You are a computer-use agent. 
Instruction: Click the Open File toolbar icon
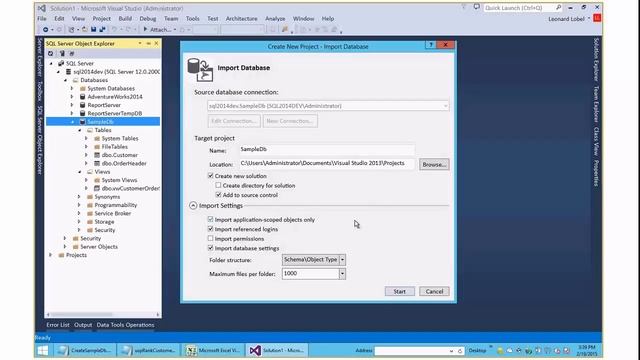[84, 29]
